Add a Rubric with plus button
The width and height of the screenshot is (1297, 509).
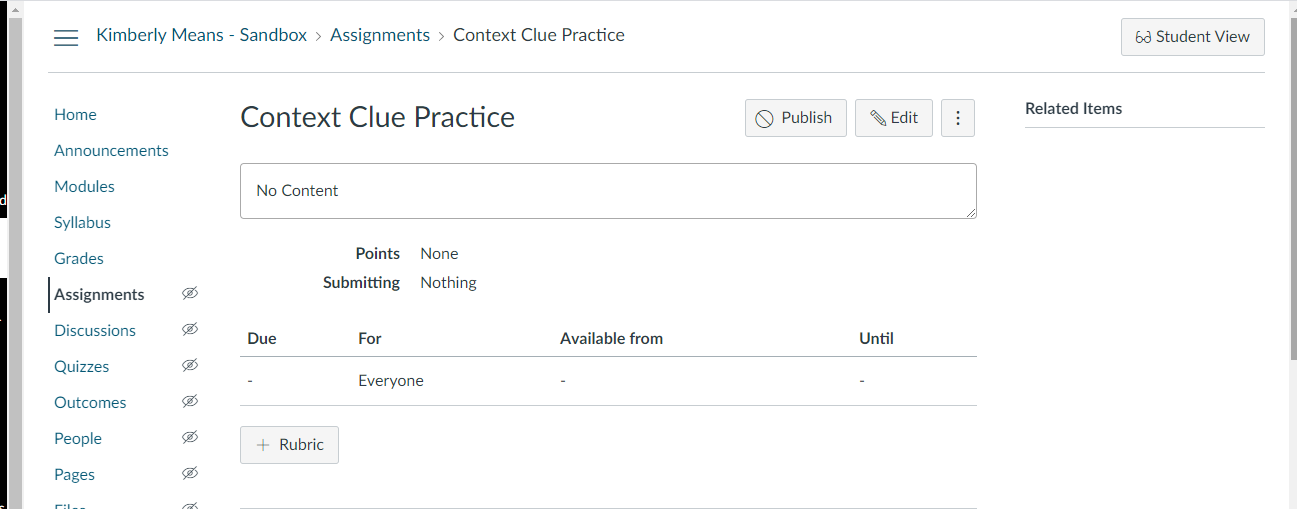[290, 445]
